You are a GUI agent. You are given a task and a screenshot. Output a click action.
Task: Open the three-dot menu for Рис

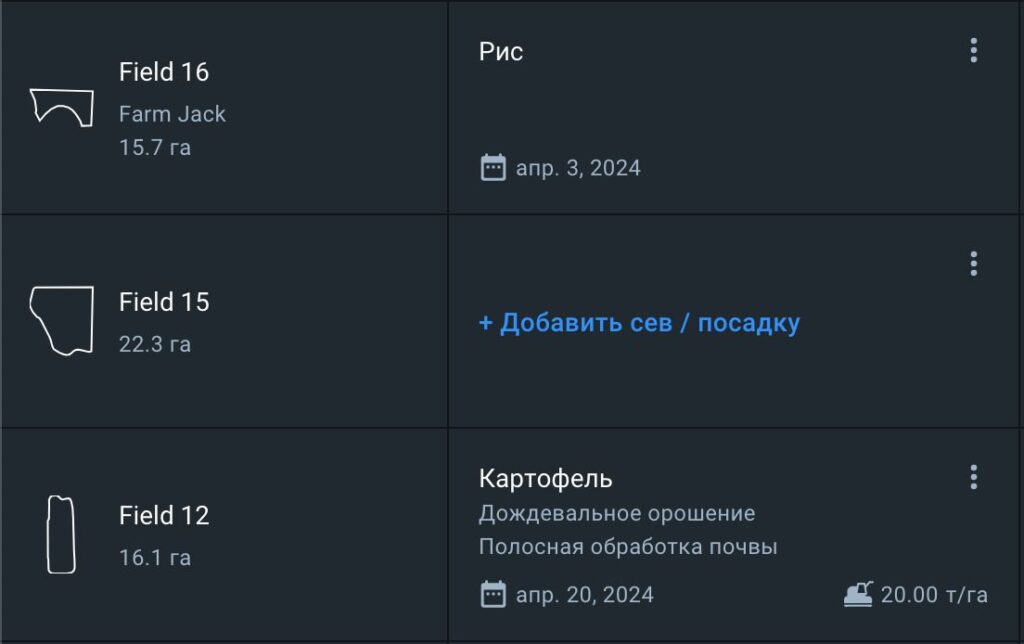973,51
